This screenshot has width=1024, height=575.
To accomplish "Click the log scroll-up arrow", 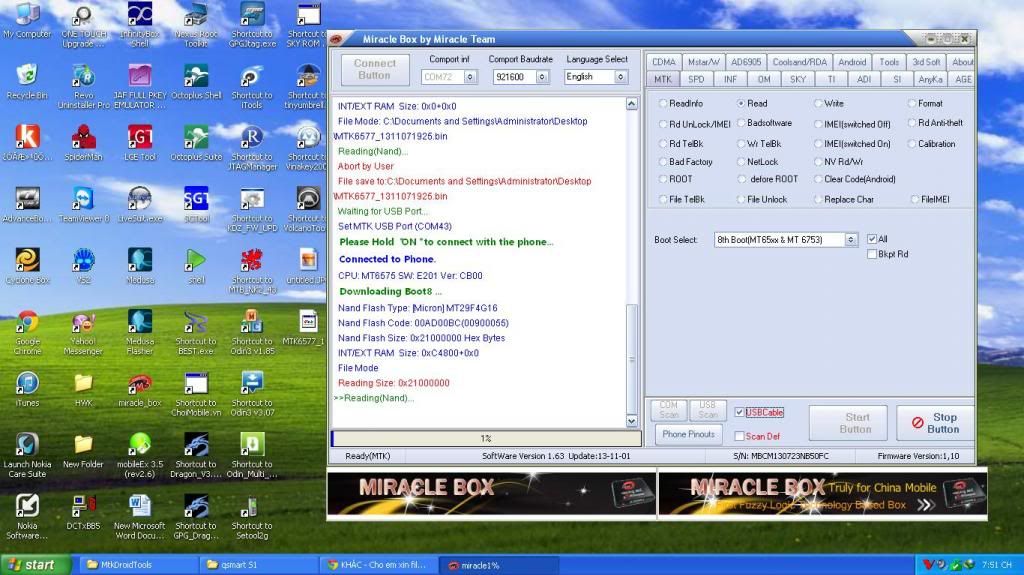I will tap(632, 104).
